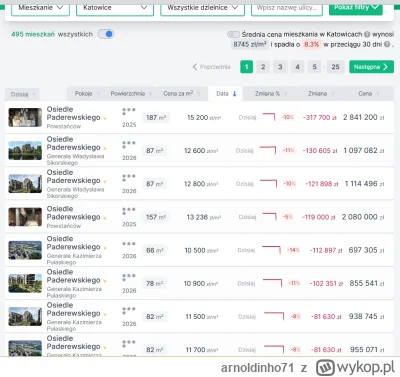Open thumbnail of 1 097 082 zł listing
The width and height of the screenshot is (400, 377).
coord(25,150)
